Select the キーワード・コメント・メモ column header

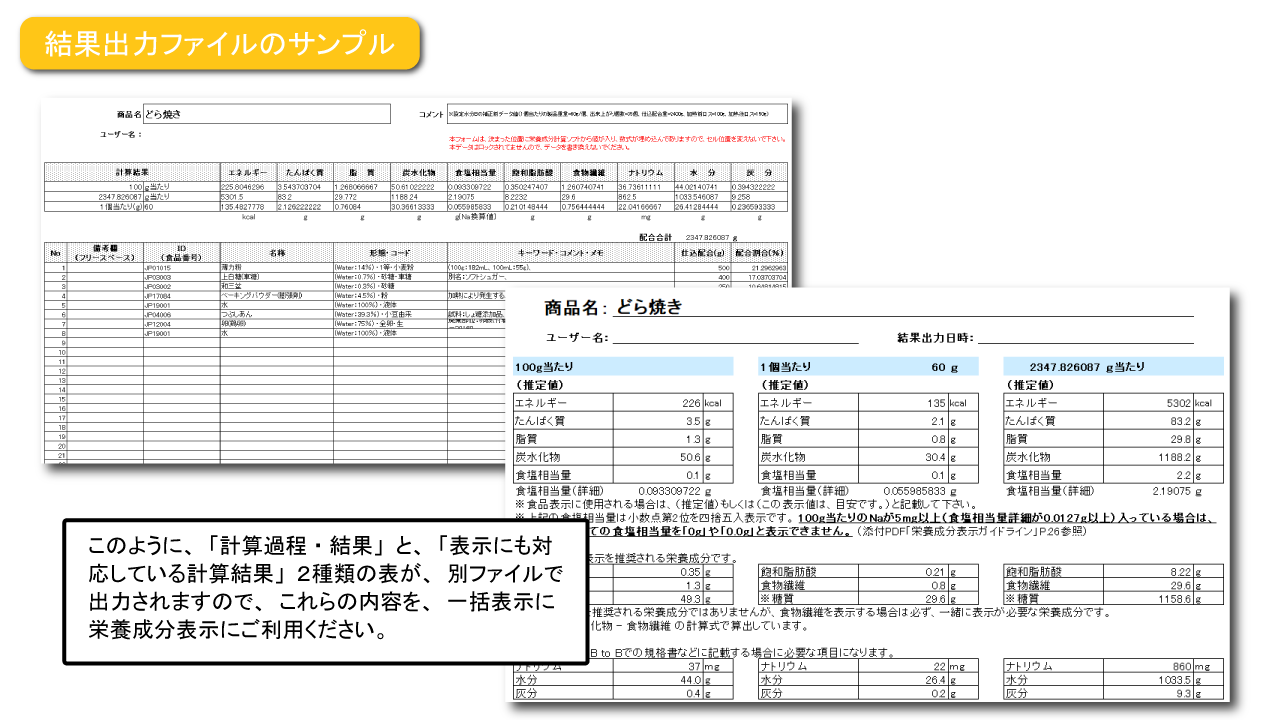tap(562, 254)
